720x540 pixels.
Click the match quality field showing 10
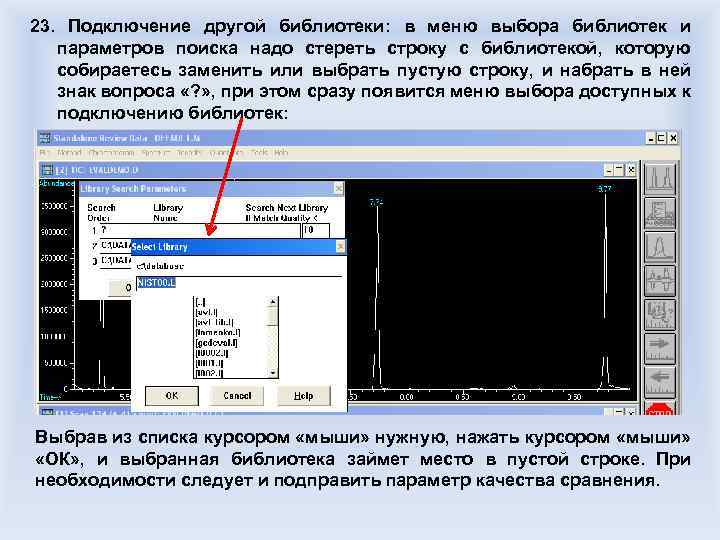click(x=316, y=230)
